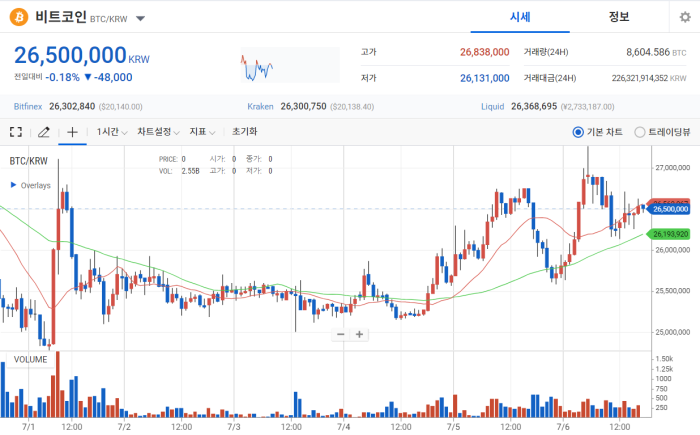Switch to the 정보 tab

pyautogui.click(x=619, y=17)
